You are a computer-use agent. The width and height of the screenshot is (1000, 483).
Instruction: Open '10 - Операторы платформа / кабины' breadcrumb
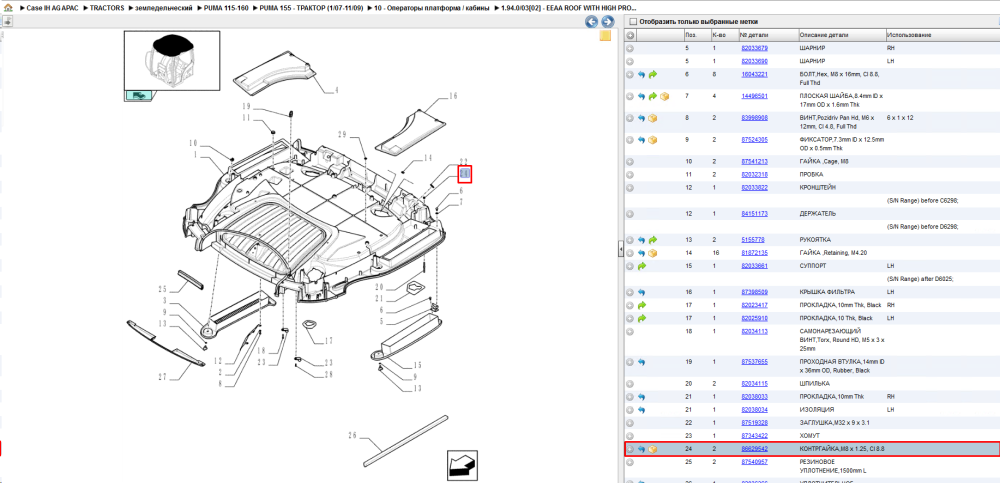coord(432,8)
